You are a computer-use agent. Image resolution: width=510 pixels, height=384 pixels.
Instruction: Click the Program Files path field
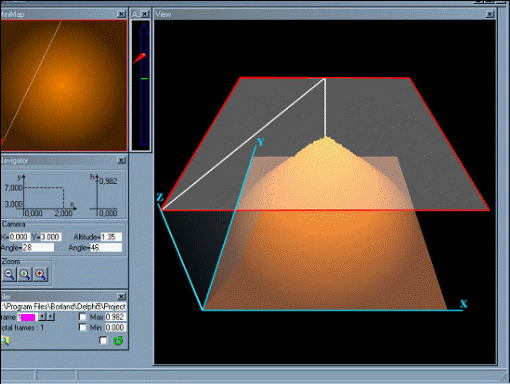click(63, 306)
